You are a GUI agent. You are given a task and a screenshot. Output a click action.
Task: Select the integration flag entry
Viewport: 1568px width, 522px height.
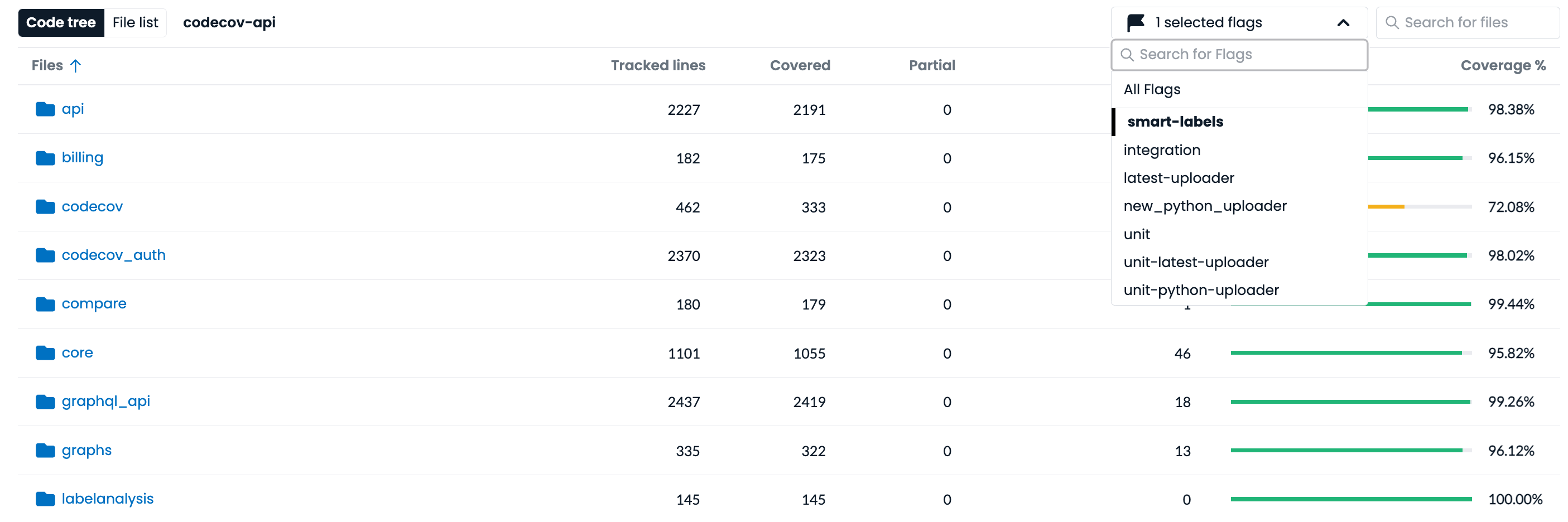point(1161,150)
